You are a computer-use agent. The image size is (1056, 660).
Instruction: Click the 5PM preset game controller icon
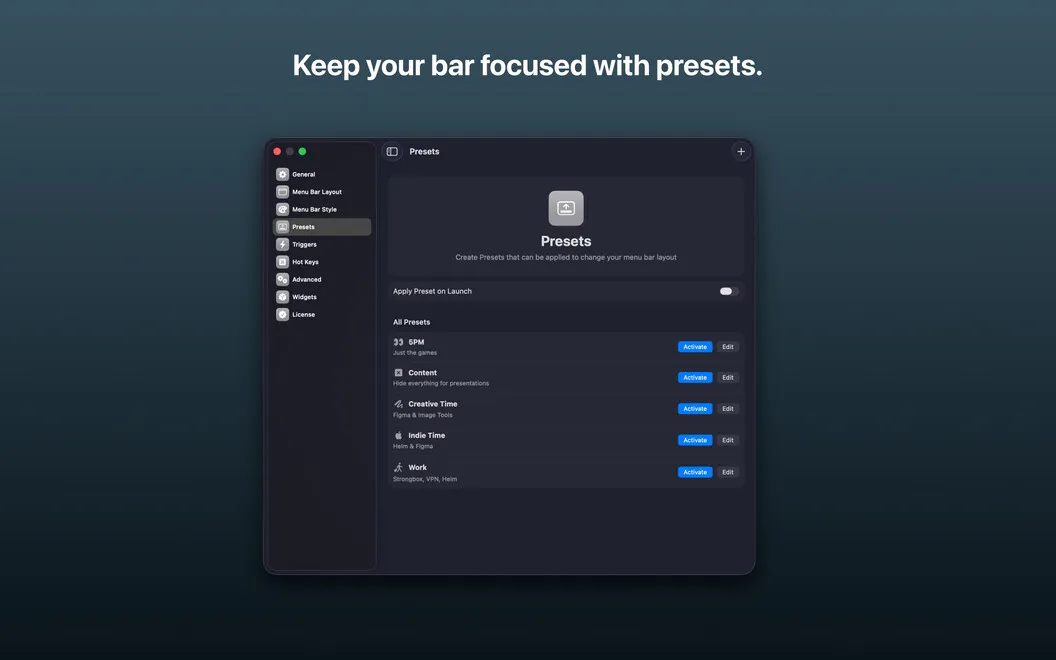tap(399, 342)
